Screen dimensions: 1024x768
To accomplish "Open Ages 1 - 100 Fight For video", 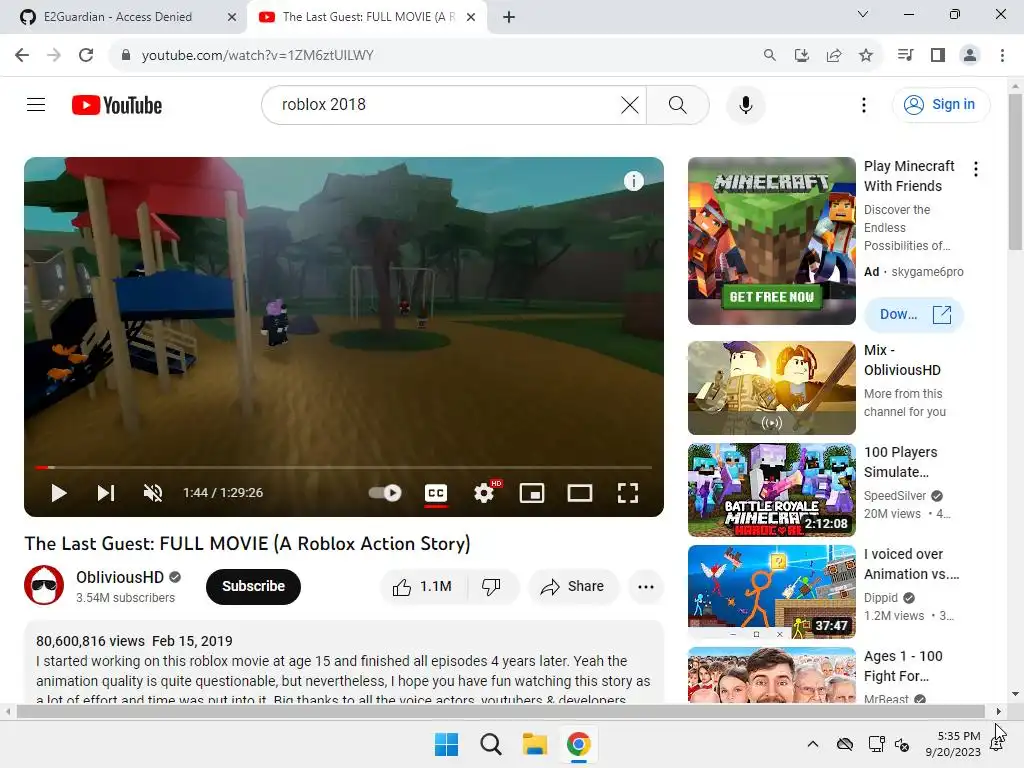I will [771, 675].
